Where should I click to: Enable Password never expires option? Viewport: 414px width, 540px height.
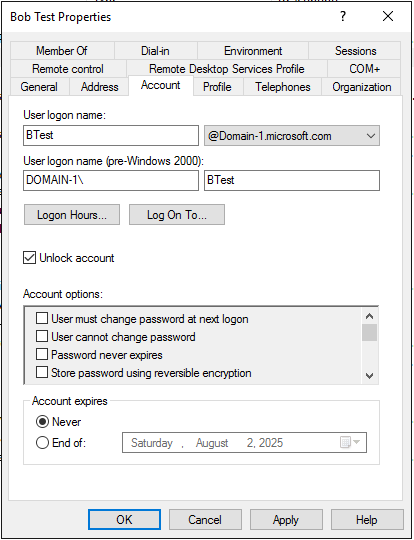tap(42, 354)
